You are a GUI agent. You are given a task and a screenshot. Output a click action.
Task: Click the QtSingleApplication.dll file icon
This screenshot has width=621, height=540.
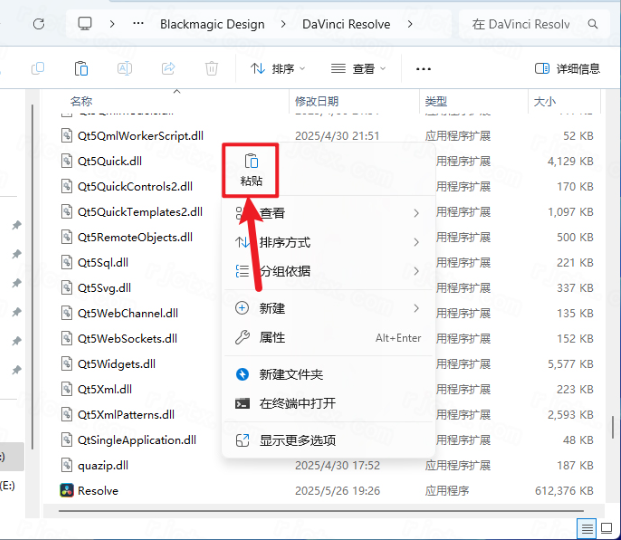click(x=67, y=440)
